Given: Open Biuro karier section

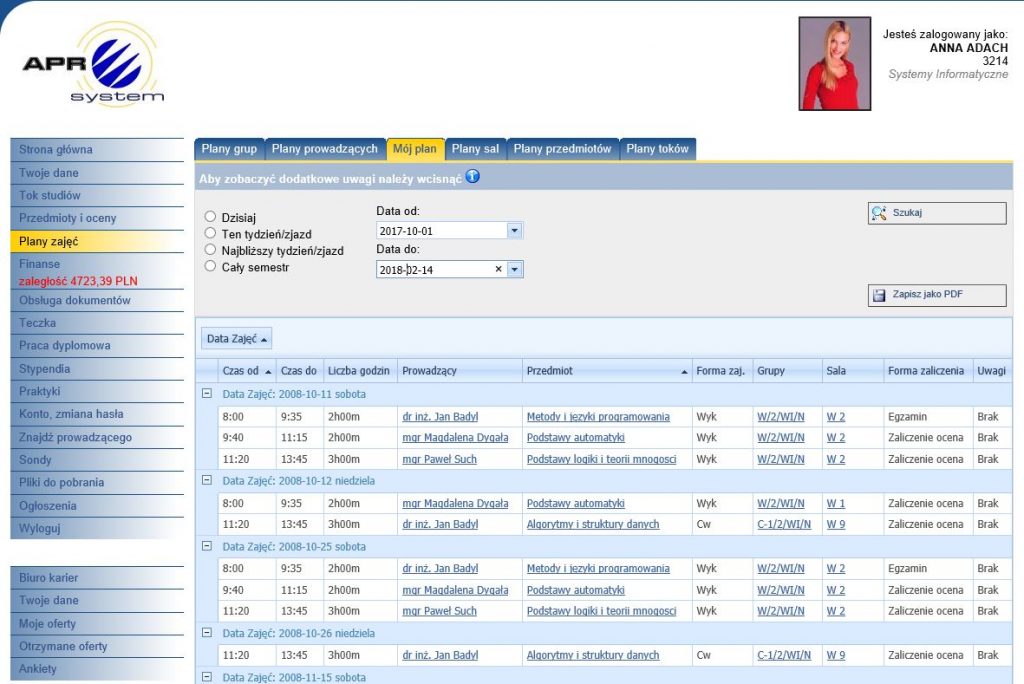Looking at the screenshot, I should click(x=97, y=578).
